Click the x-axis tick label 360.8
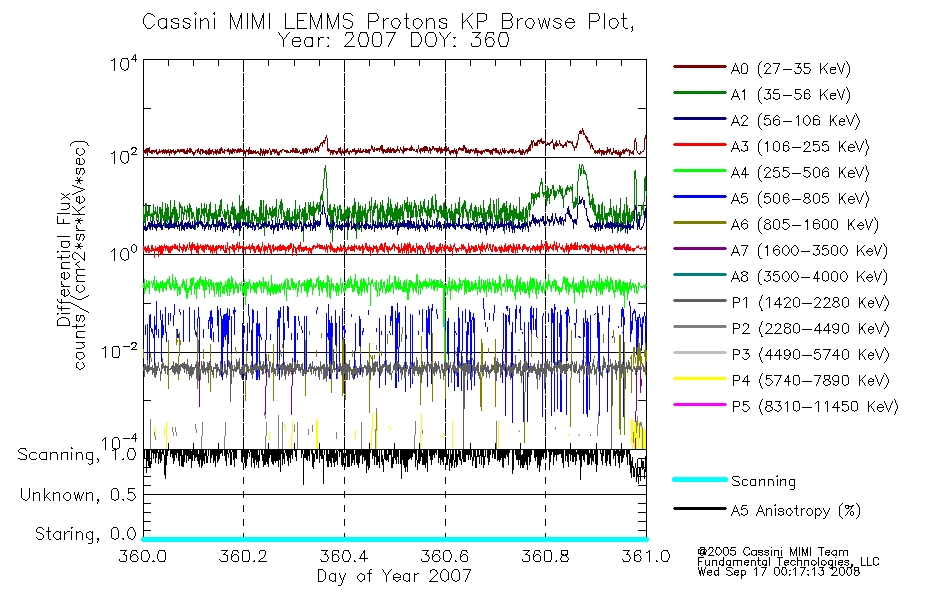Screen dimensions: 950x600 [x=545, y=556]
